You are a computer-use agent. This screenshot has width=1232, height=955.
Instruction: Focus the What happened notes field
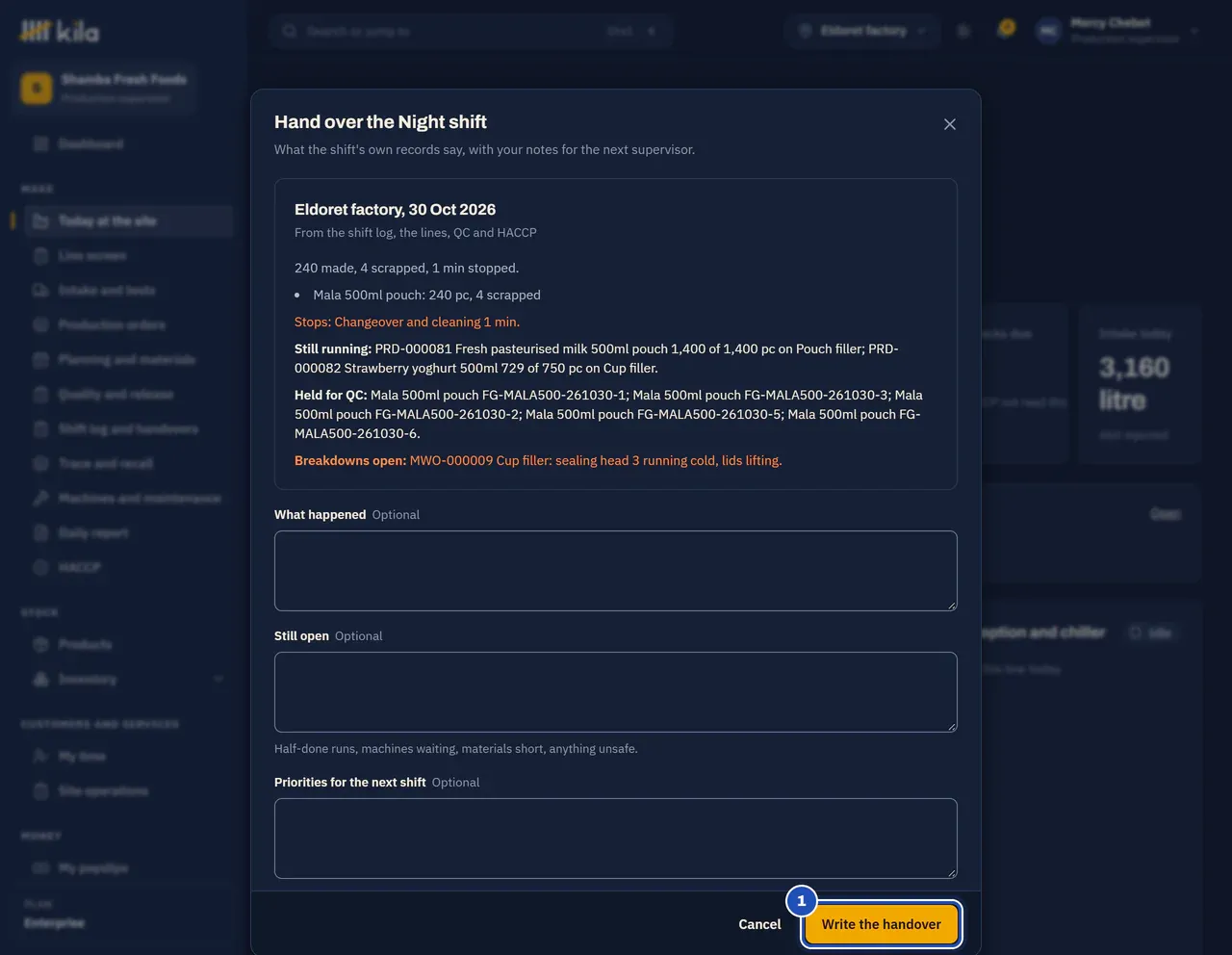click(x=616, y=571)
